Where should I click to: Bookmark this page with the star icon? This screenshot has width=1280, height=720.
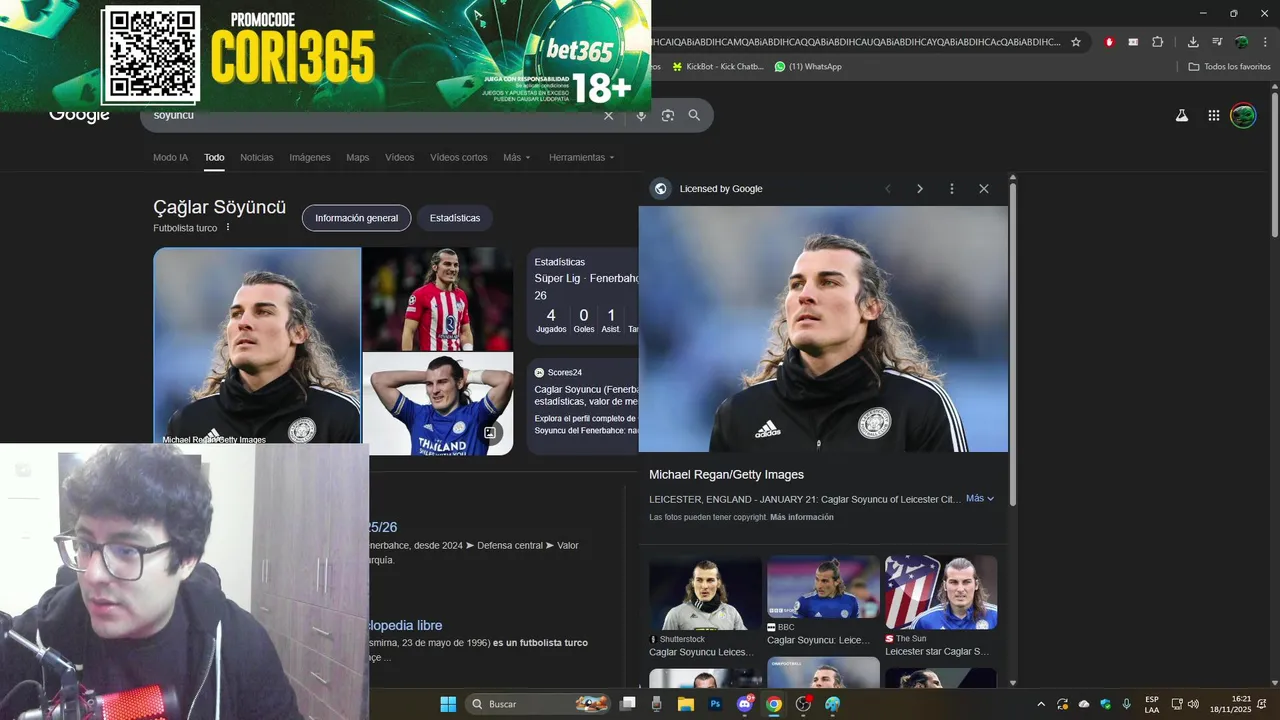[x=1076, y=42]
